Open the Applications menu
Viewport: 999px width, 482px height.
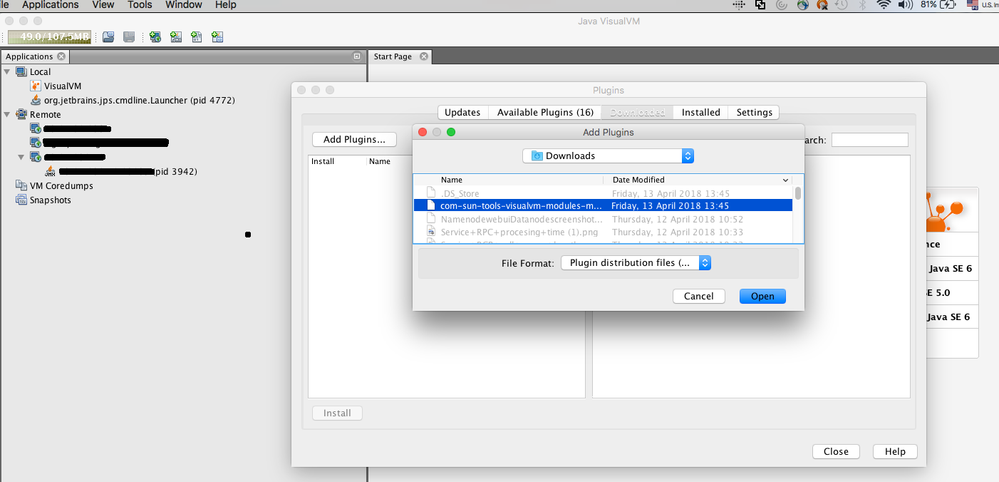tap(50, 5)
